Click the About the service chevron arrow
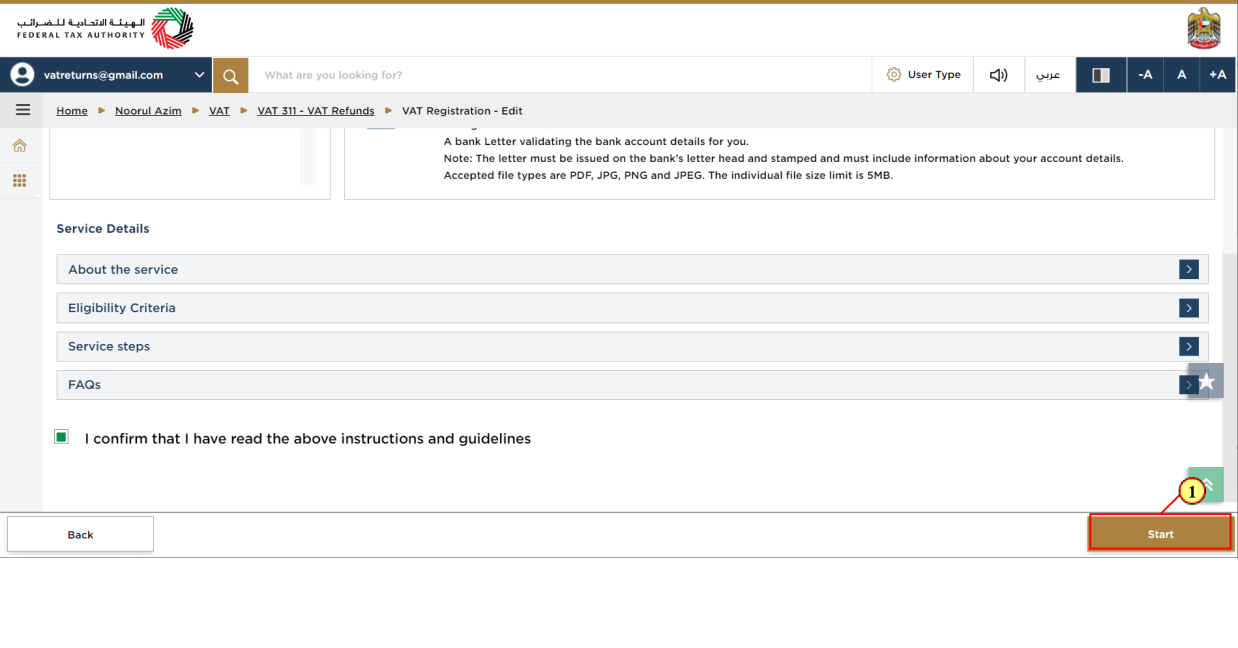 [x=1188, y=269]
